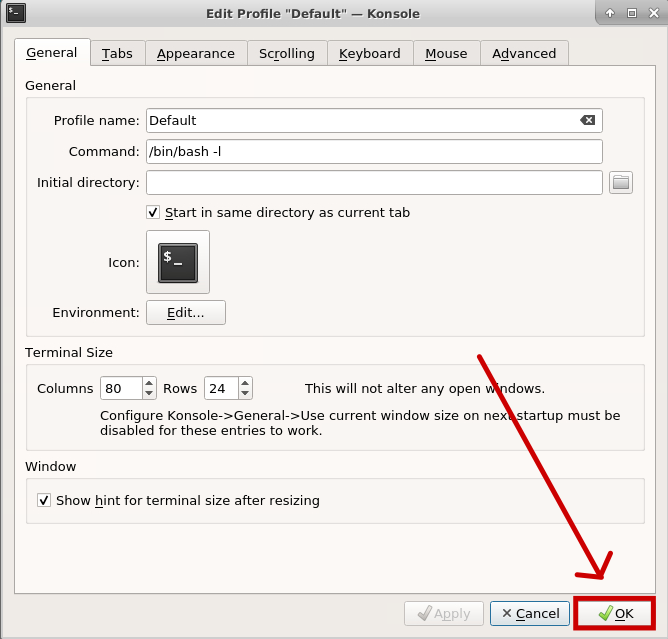668x639 pixels.
Task: Open the Scrolling tab
Action: coord(286,53)
